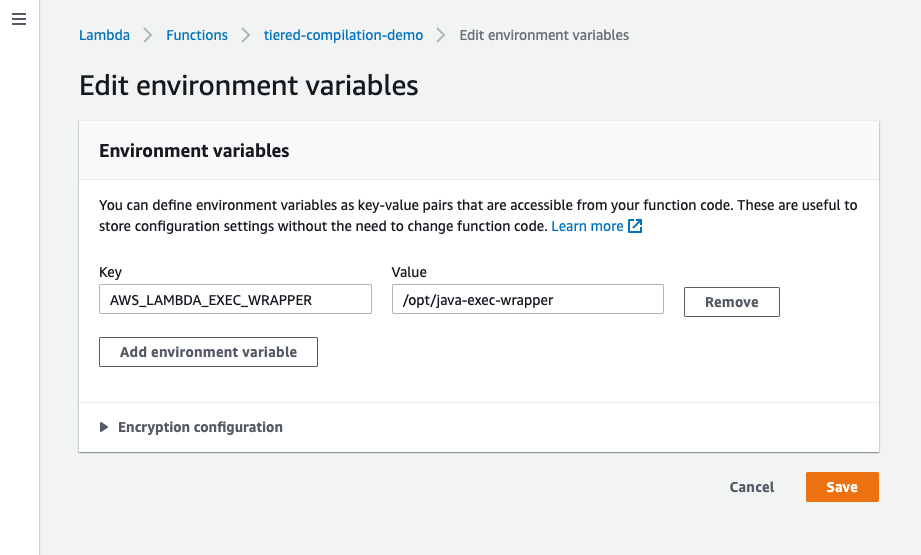Click the current Edit environment variables breadcrumb
This screenshot has height=555, width=921.
pos(544,35)
